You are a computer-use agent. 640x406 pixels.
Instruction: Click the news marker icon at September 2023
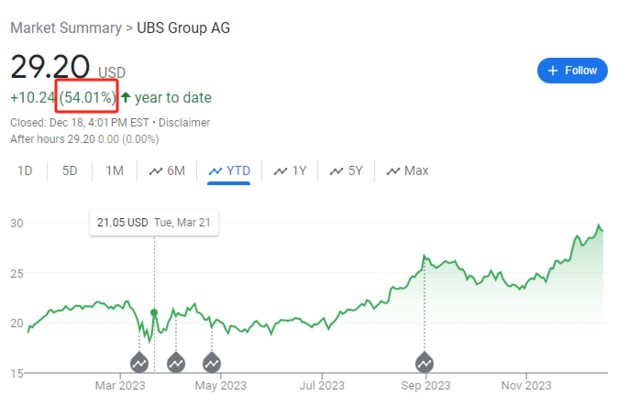click(424, 362)
